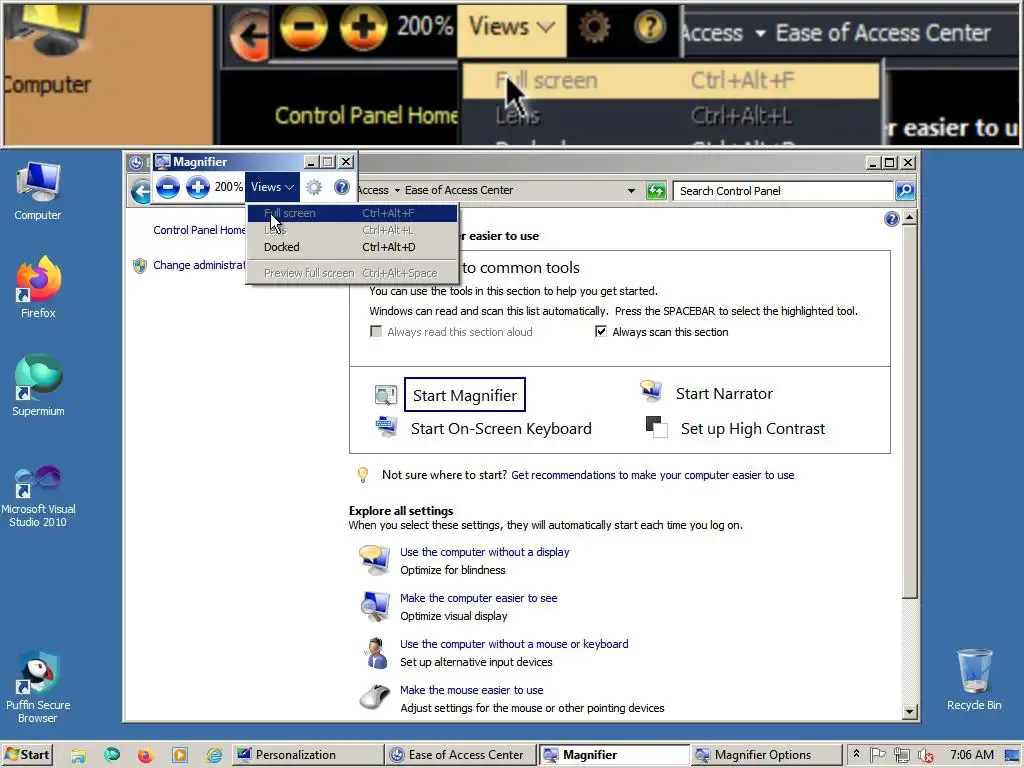Select Firefox desktop shortcut
The height and width of the screenshot is (768, 1024).
pyautogui.click(x=38, y=287)
